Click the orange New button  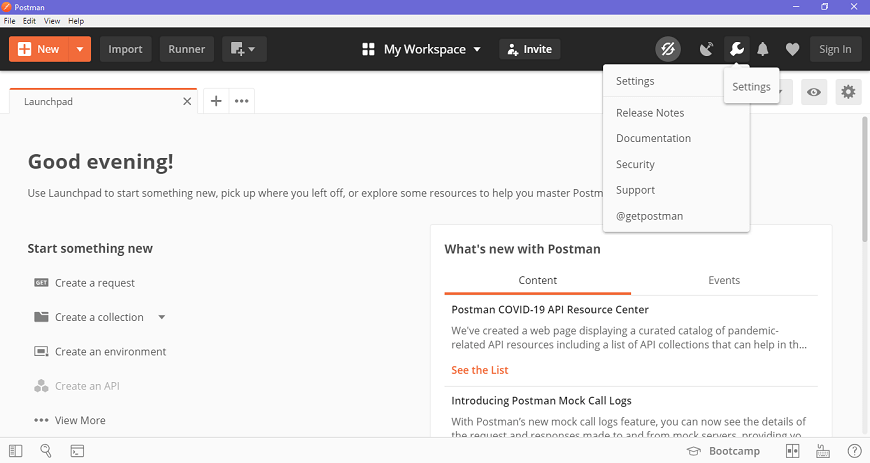pyautogui.click(x=39, y=49)
